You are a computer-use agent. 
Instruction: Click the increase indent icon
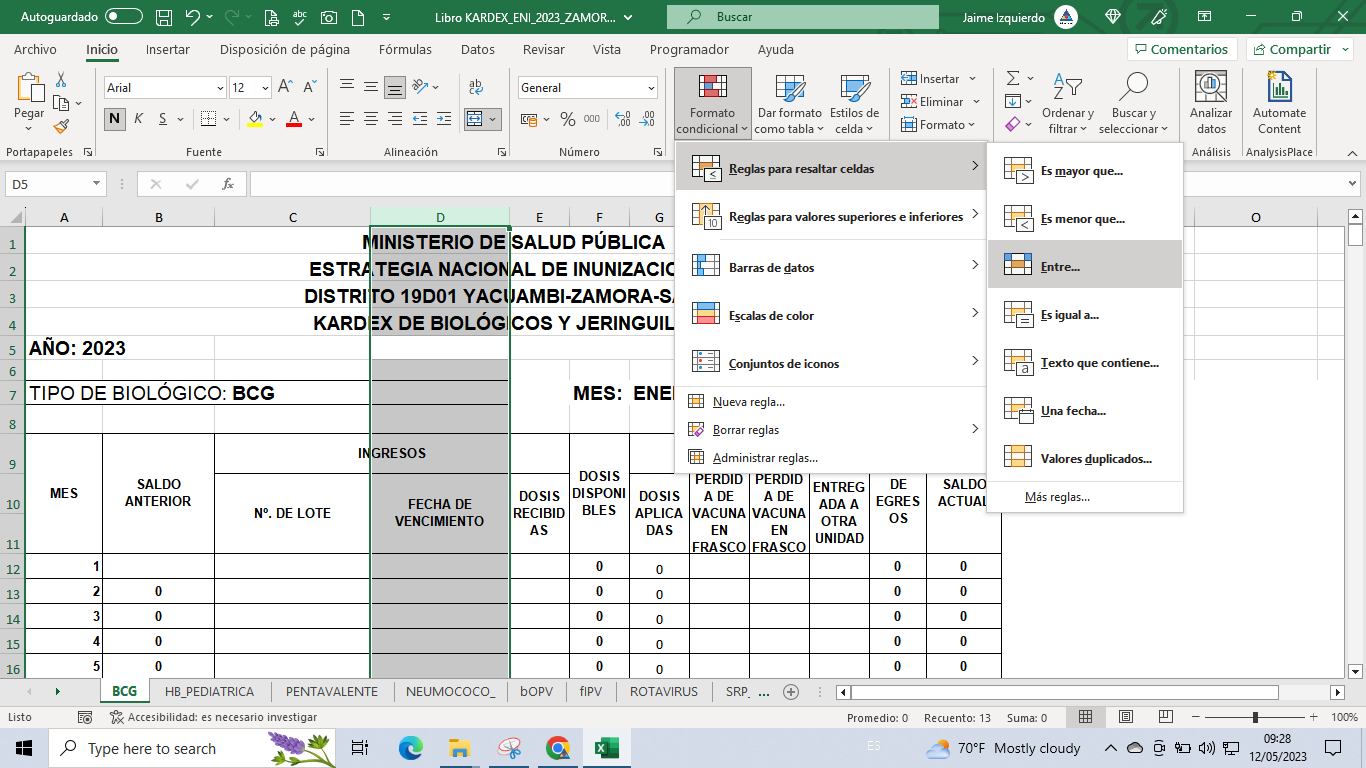[x=446, y=119]
